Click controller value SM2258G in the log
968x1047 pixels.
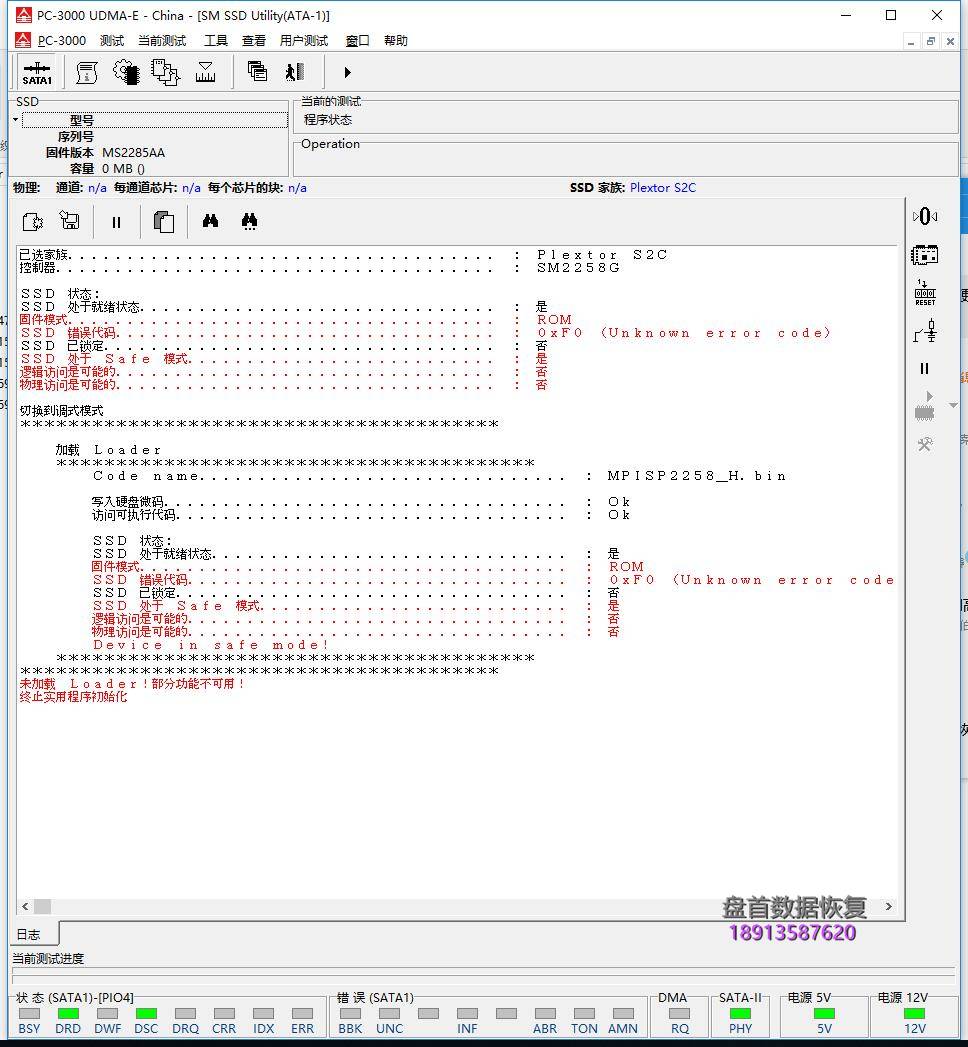[578, 268]
